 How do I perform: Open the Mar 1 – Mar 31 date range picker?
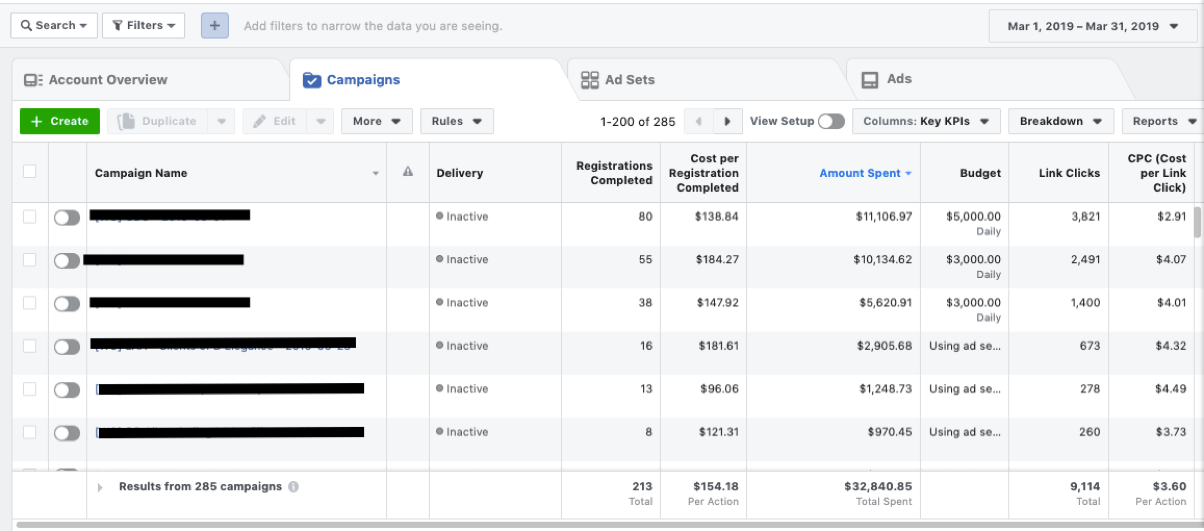pyautogui.click(x=1093, y=26)
